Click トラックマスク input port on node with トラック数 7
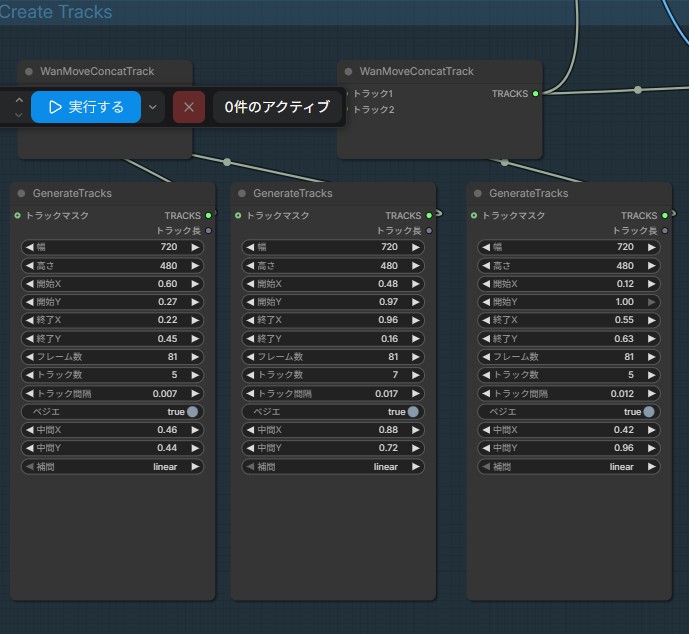The image size is (689, 634). tap(238, 215)
